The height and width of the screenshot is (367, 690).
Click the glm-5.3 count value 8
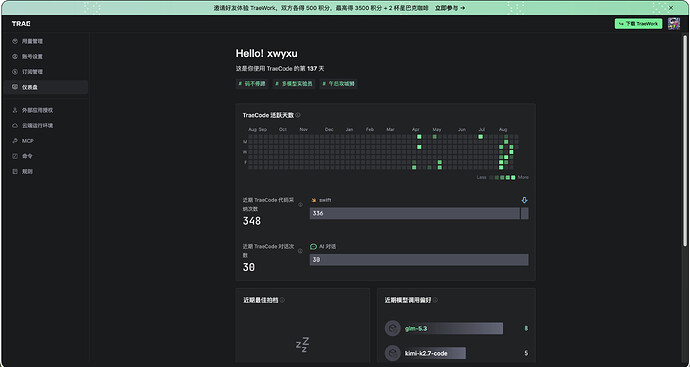pos(526,328)
